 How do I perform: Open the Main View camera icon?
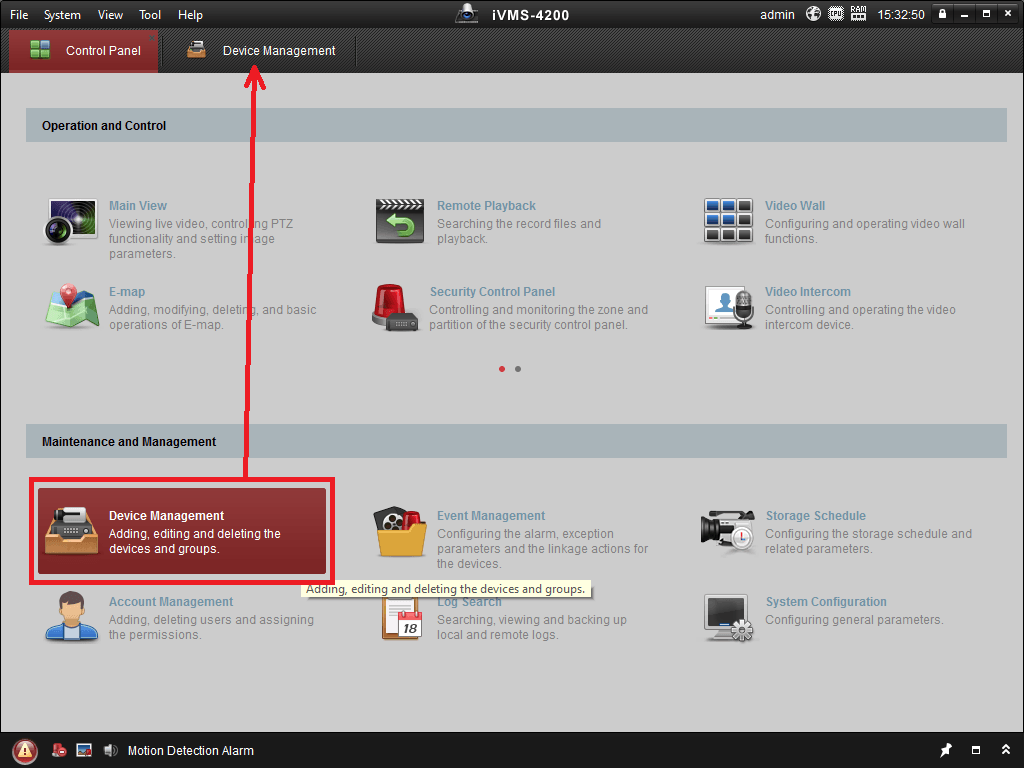coord(71,222)
